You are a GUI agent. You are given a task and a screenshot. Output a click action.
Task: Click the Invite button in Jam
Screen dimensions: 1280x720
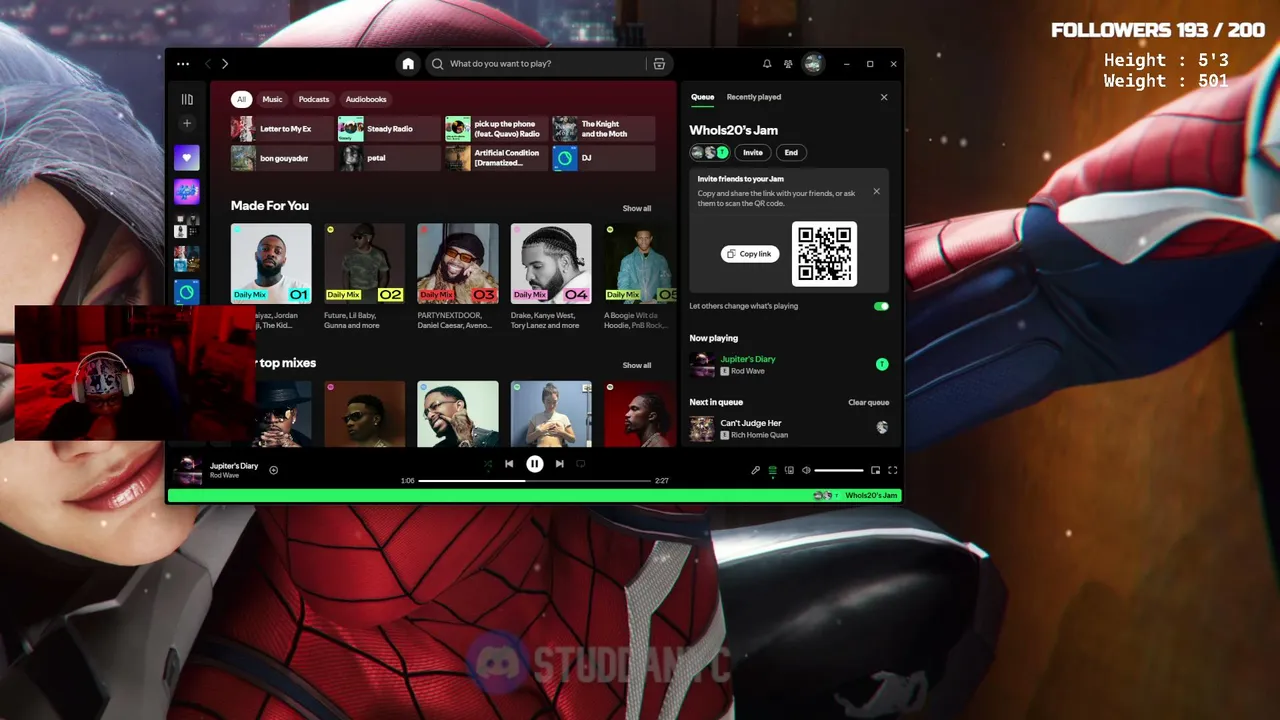click(x=753, y=152)
